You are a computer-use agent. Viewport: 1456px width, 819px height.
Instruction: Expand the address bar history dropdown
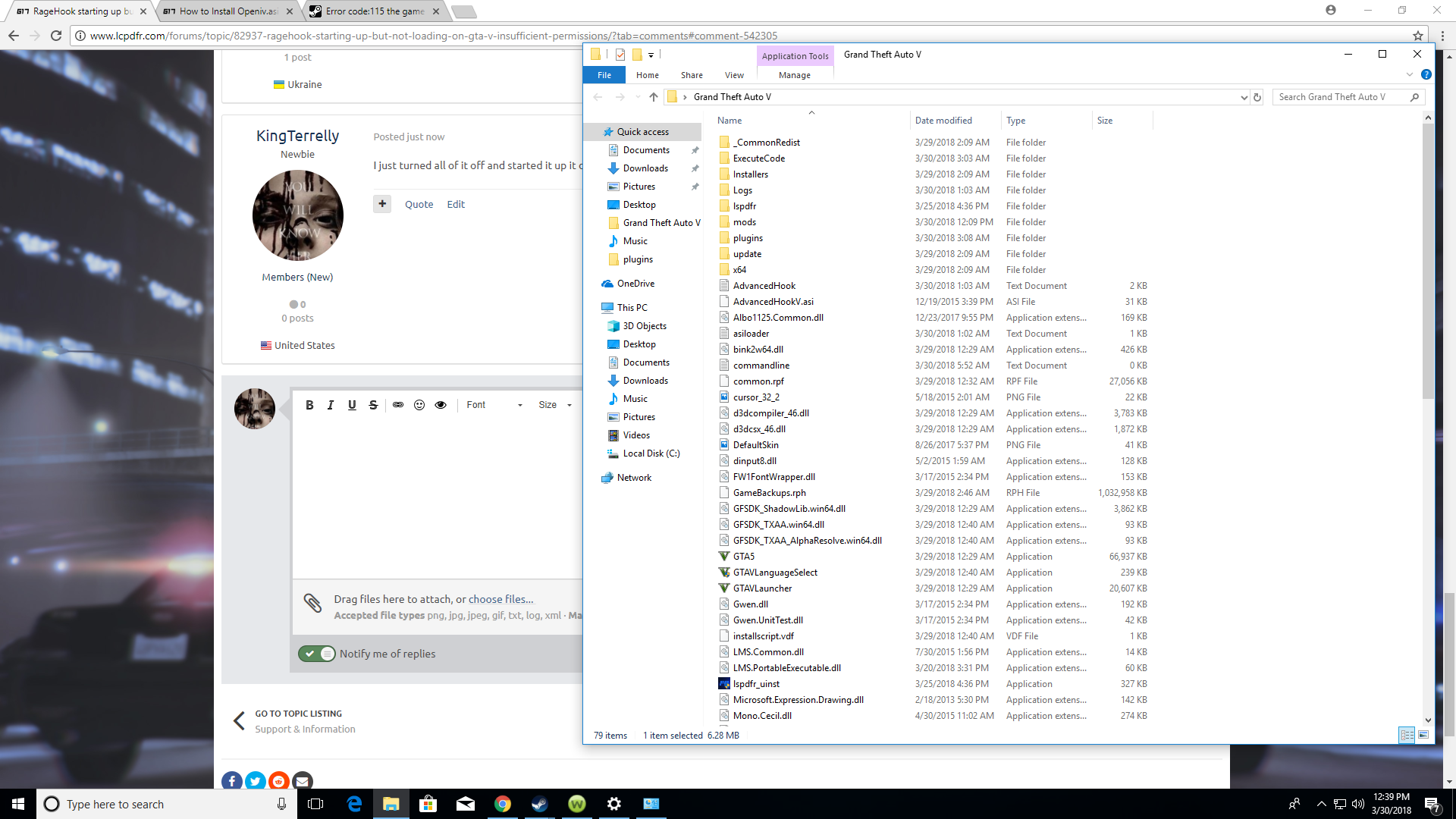(1244, 97)
